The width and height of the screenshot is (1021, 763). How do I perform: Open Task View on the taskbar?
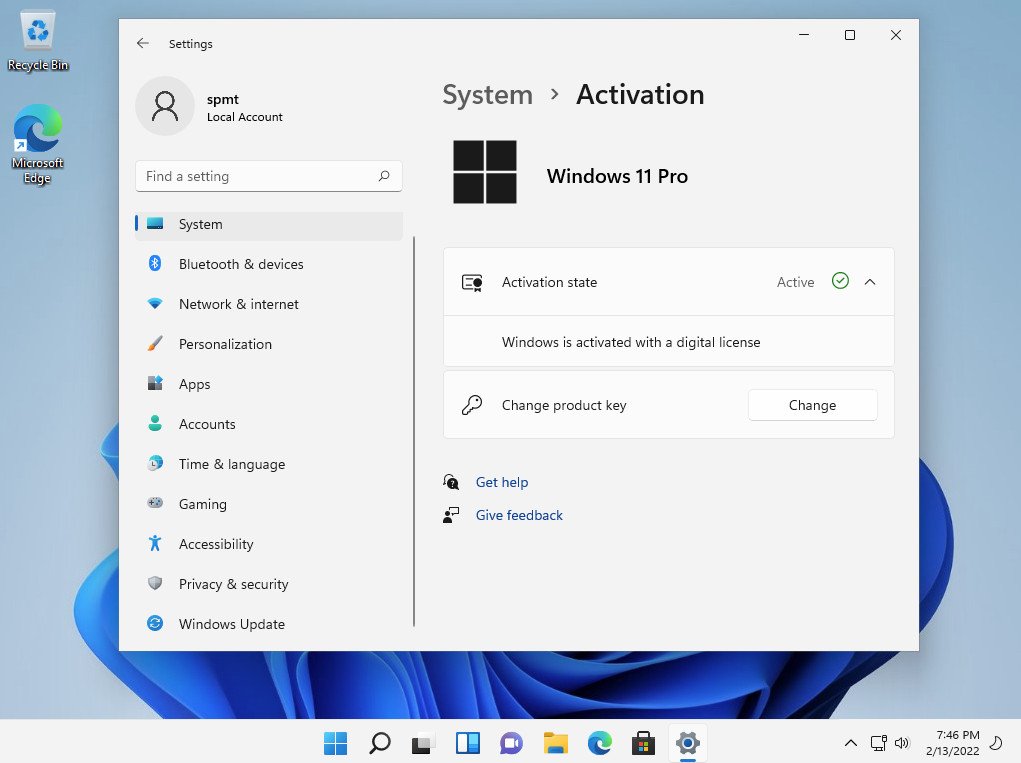point(423,743)
